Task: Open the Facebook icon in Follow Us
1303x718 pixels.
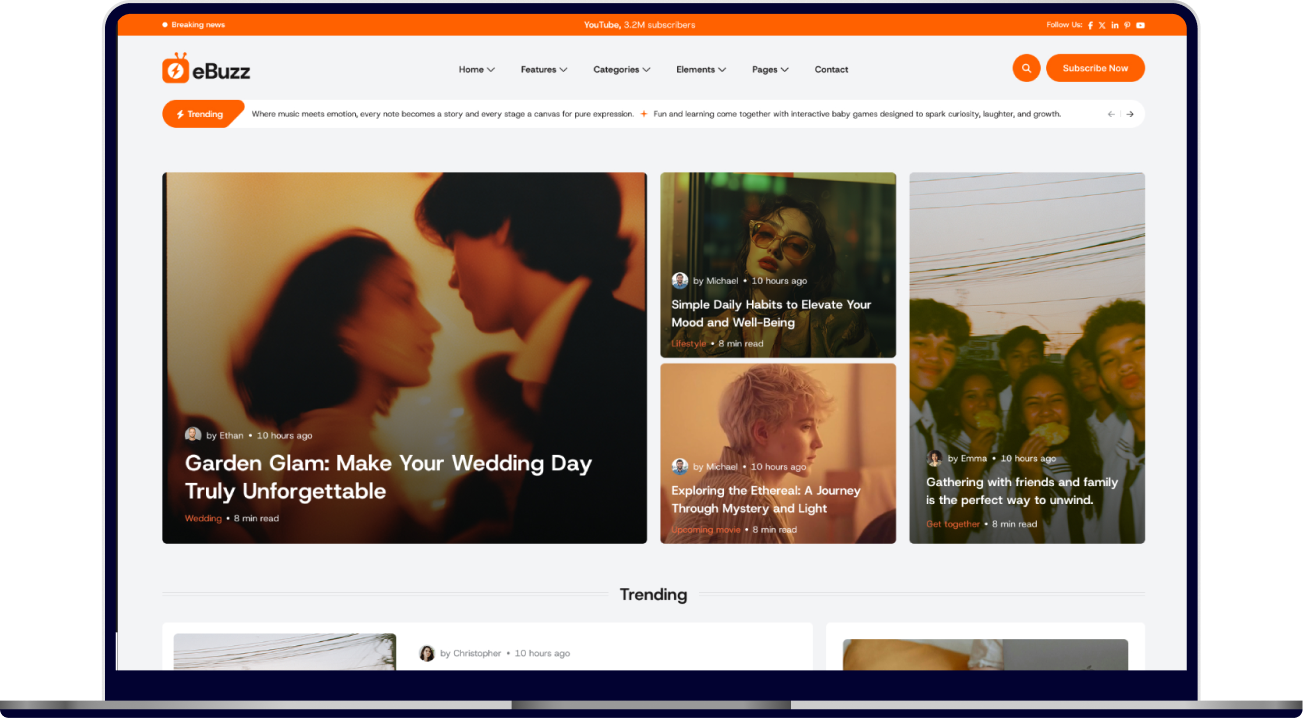Action: pos(1090,25)
